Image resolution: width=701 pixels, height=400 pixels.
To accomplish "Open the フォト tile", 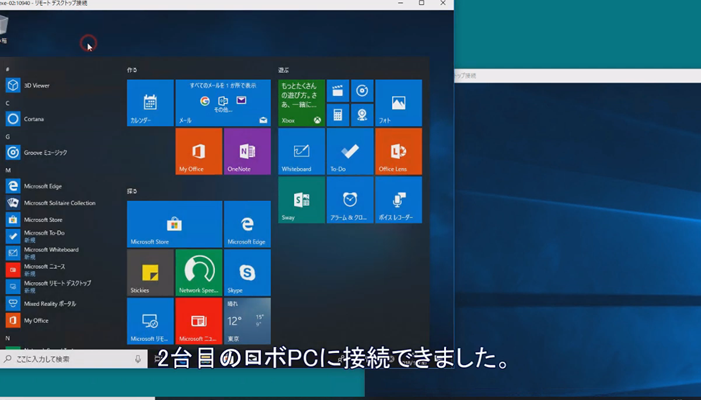I will click(398, 103).
